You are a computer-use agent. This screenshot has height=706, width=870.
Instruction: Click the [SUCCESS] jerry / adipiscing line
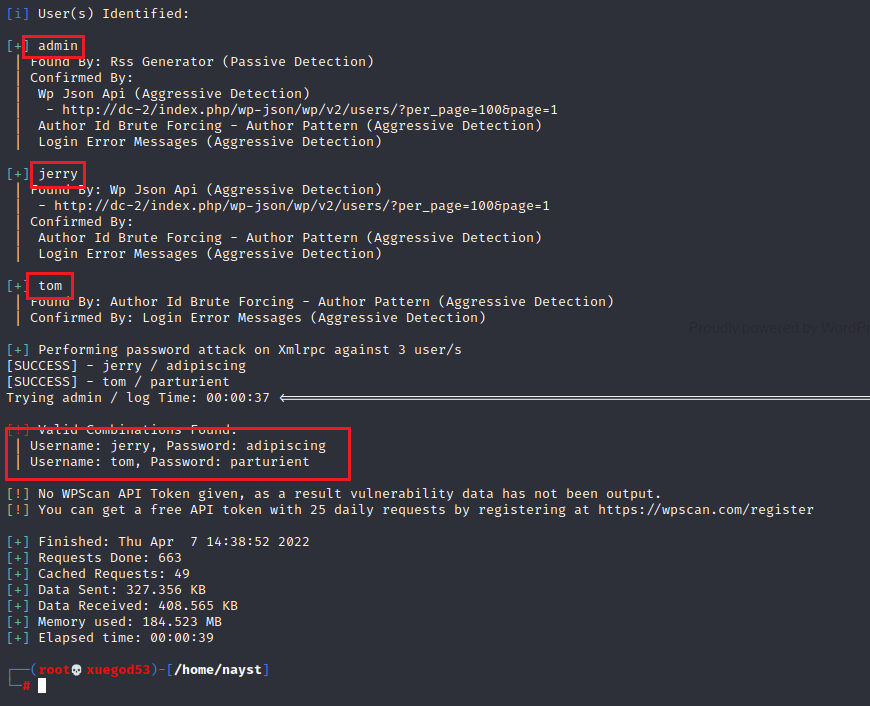pos(126,366)
